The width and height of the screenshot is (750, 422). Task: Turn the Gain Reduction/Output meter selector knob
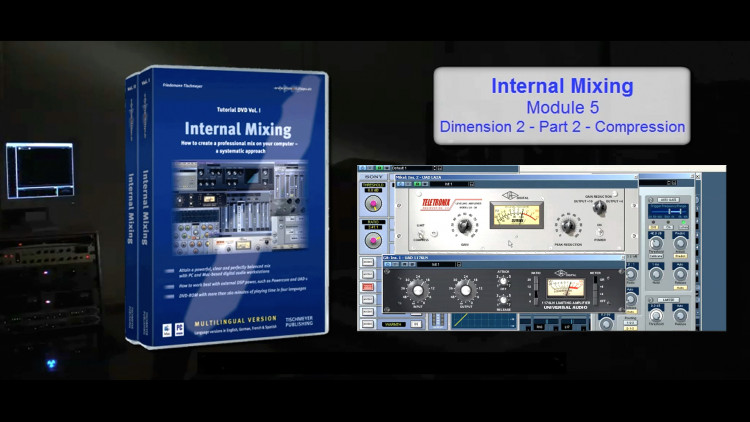pos(600,207)
